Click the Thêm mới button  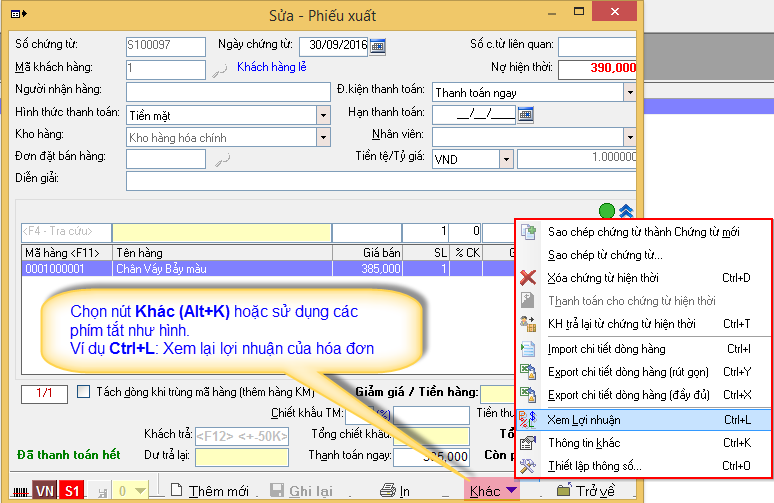tap(208, 491)
